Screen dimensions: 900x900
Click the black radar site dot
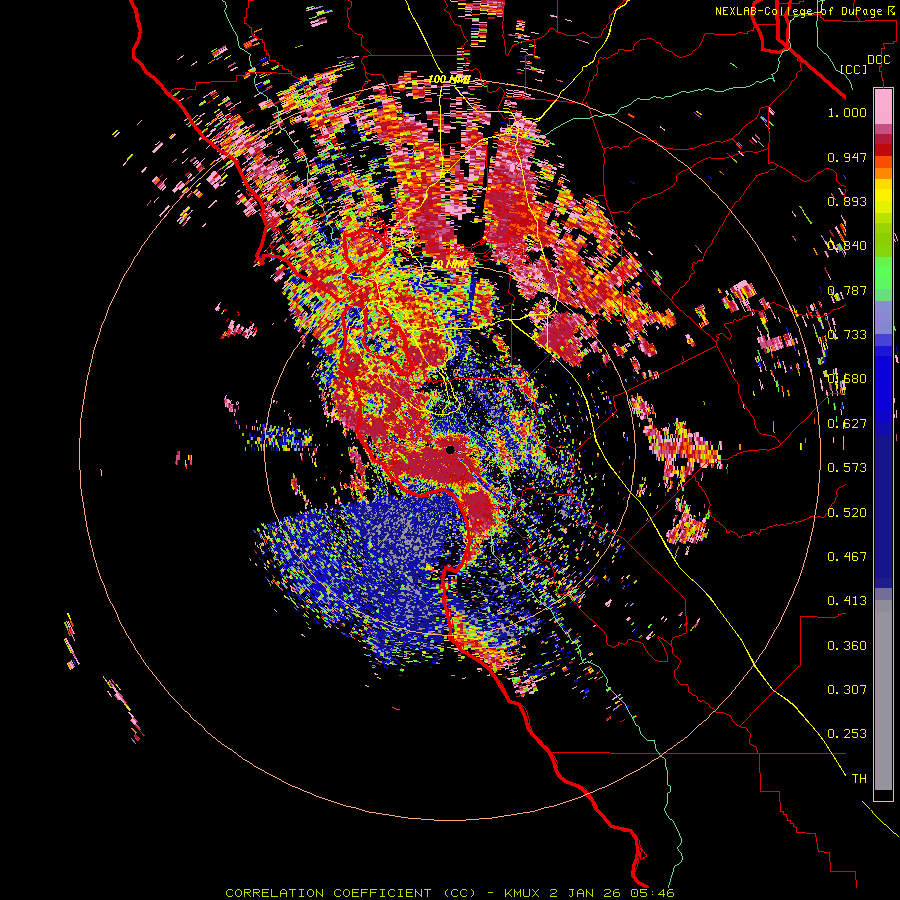click(x=451, y=450)
